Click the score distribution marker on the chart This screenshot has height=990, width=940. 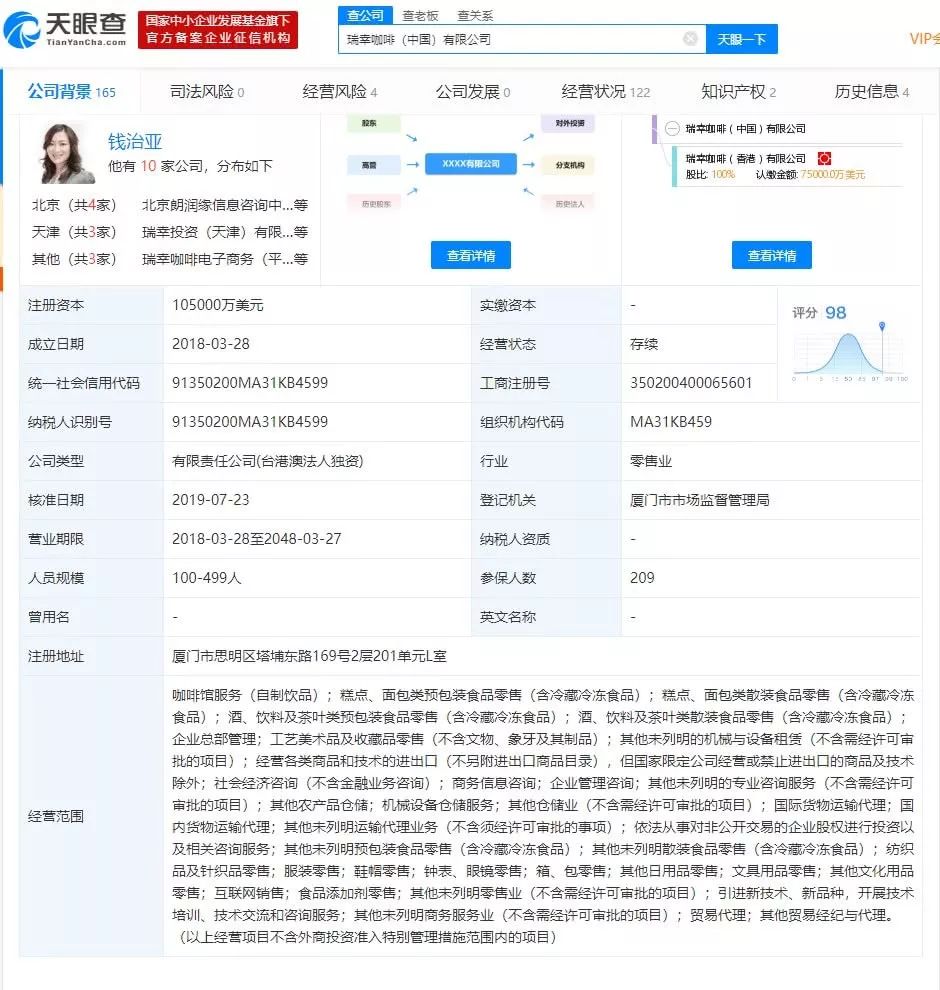click(x=882, y=328)
